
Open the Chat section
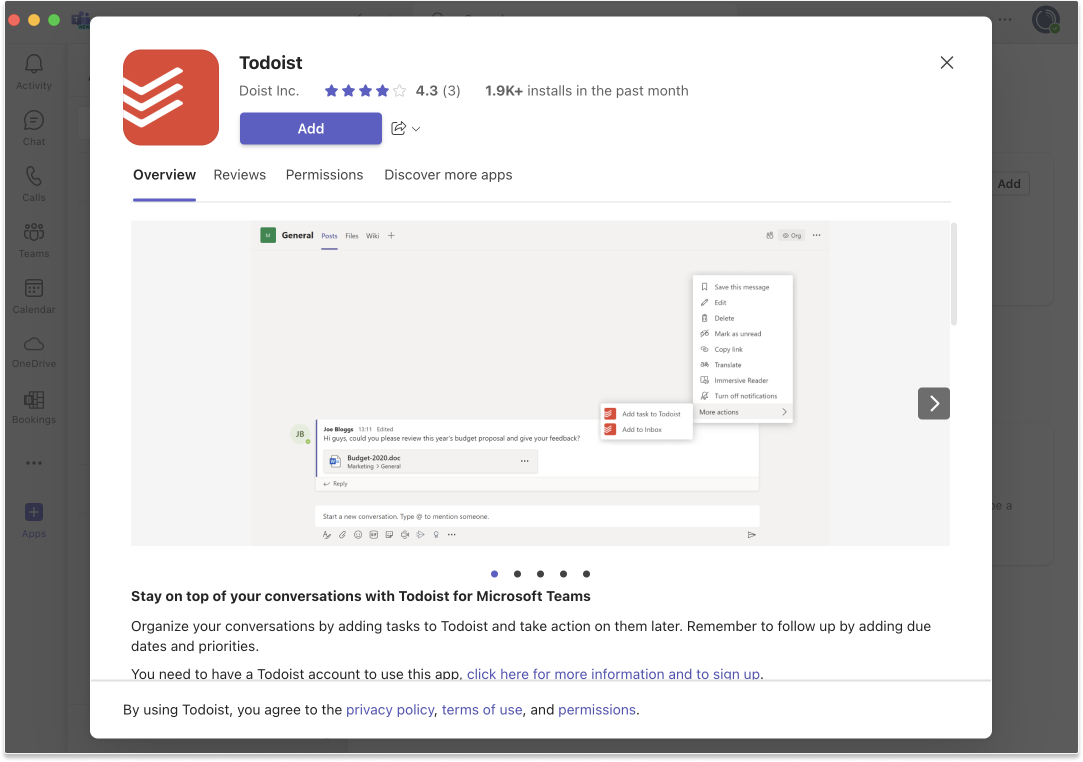click(33, 126)
